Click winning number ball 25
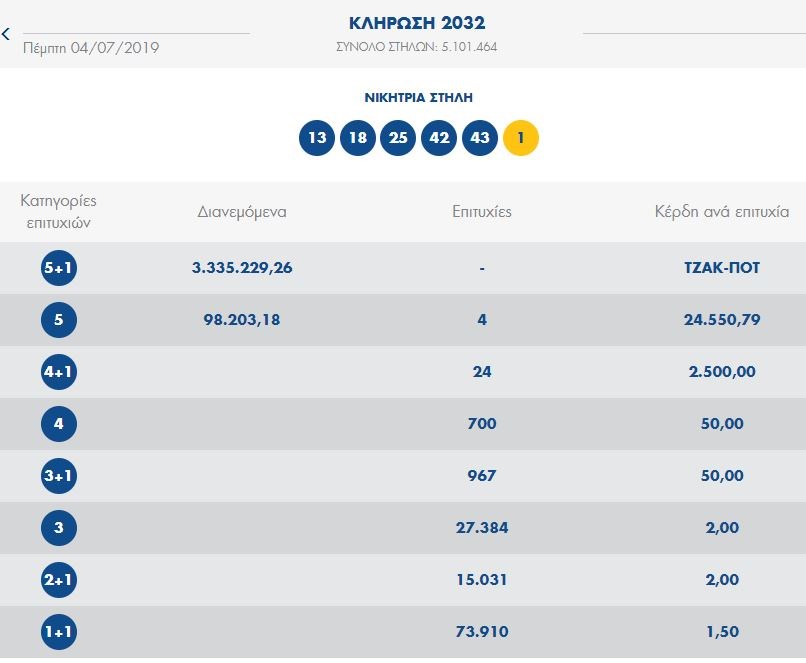The height and width of the screenshot is (663, 806). [398, 138]
